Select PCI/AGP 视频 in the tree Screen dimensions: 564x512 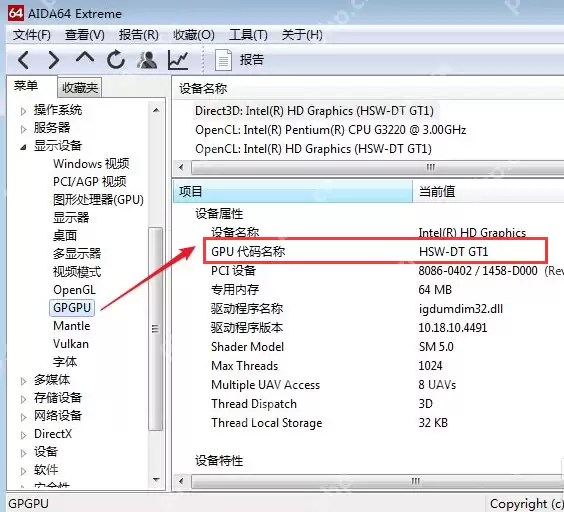[90, 182]
